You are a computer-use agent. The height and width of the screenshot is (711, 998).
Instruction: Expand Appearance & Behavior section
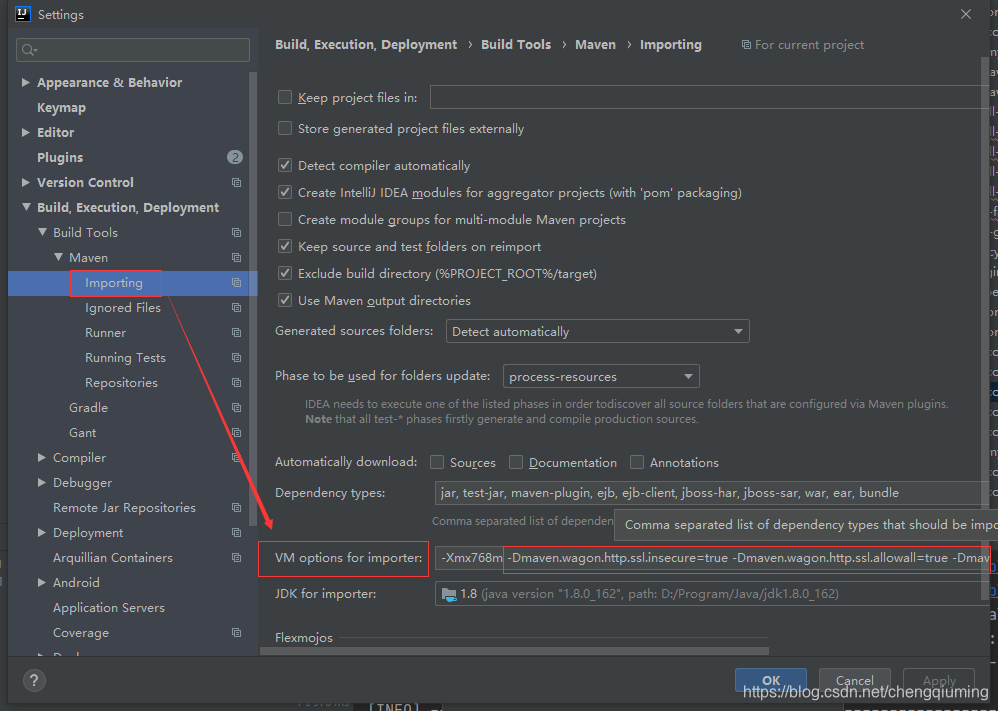pos(25,82)
